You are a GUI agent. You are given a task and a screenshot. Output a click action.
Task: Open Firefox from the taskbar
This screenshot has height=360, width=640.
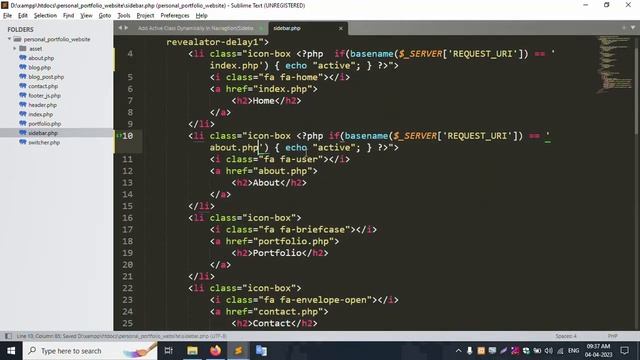[x=216, y=351]
